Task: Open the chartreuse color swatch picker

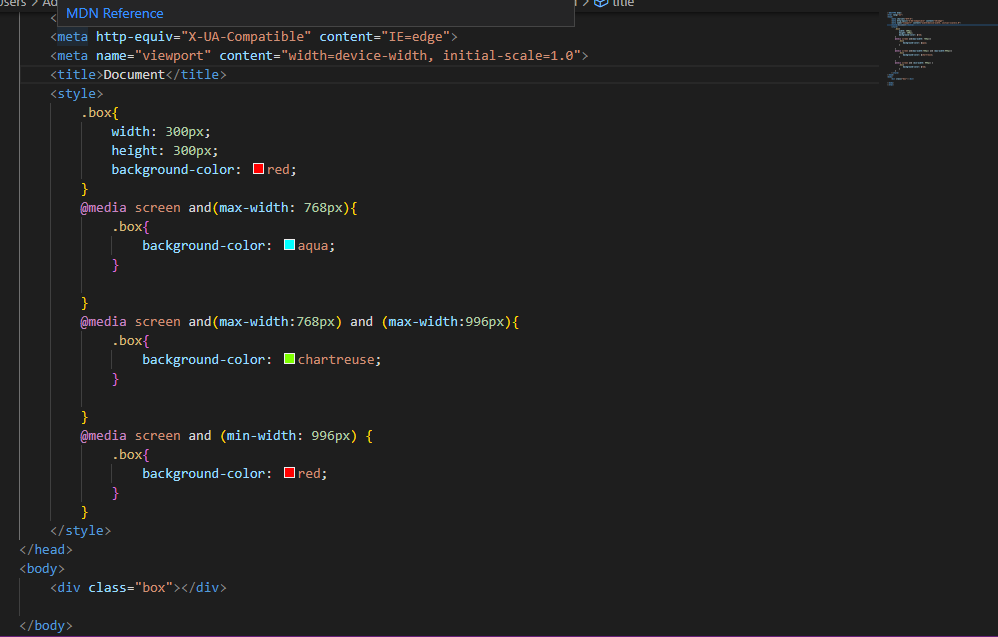Action: (289, 359)
